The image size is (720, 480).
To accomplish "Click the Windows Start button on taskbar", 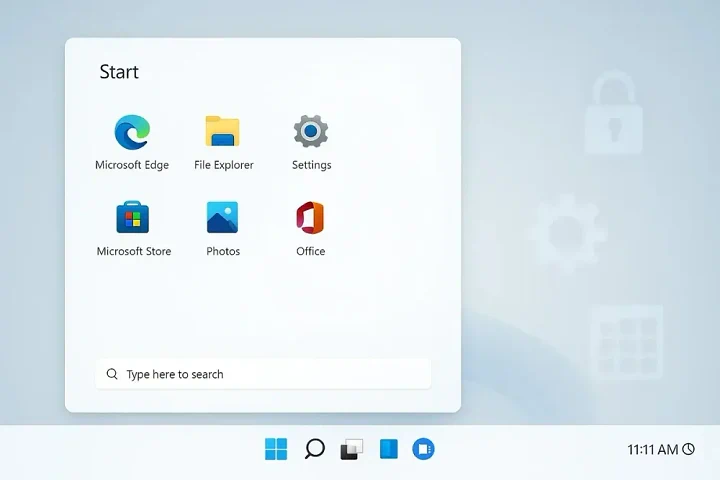I will point(276,449).
